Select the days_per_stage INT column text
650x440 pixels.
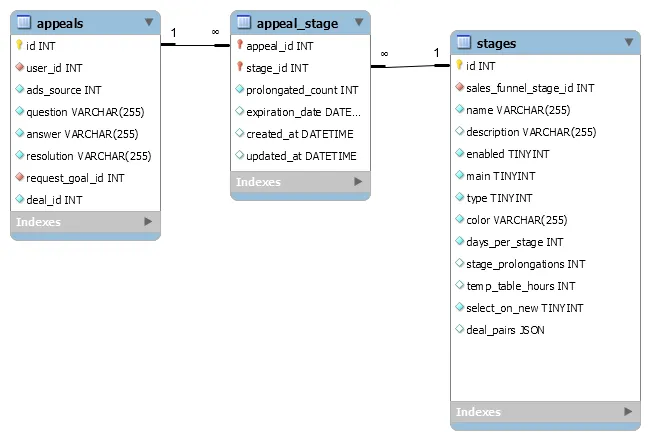(x=515, y=242)
